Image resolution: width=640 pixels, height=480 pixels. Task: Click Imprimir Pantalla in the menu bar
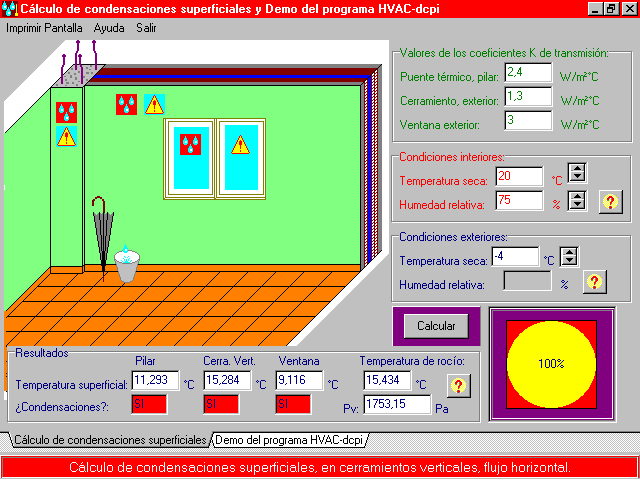point(44,28)
